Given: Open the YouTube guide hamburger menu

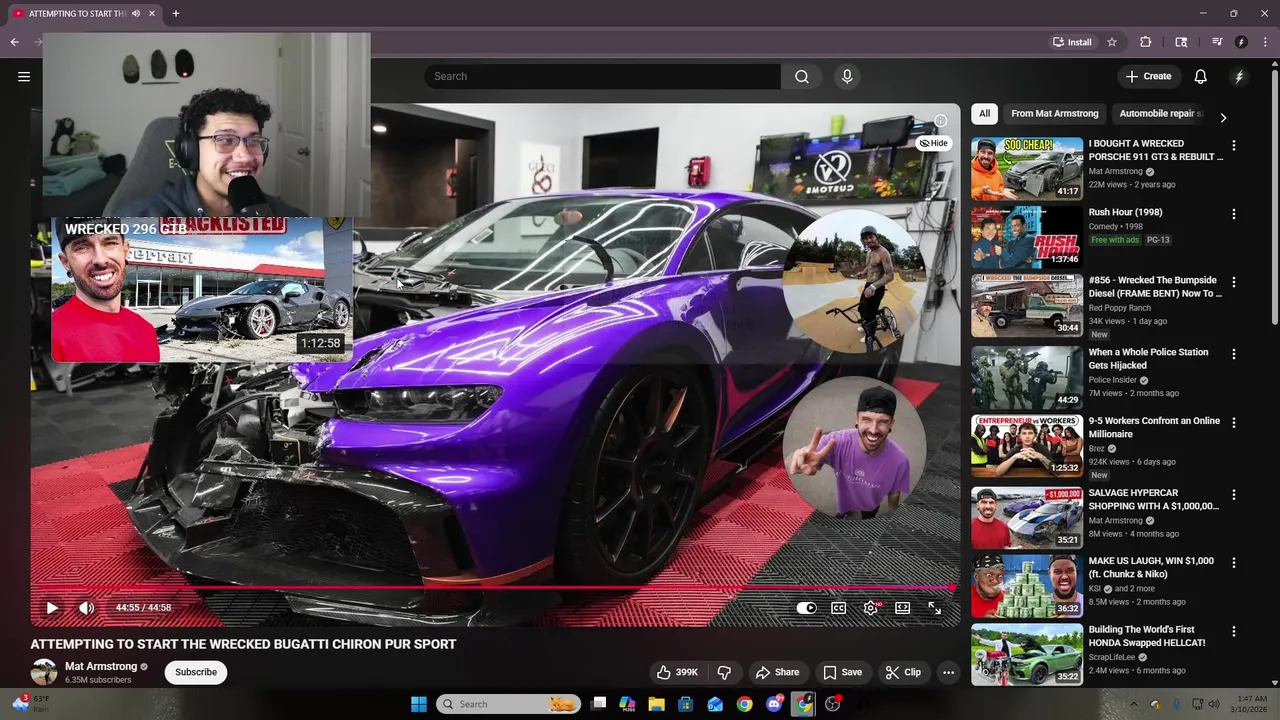Looking at the screenshot, I should coord(24,76).
